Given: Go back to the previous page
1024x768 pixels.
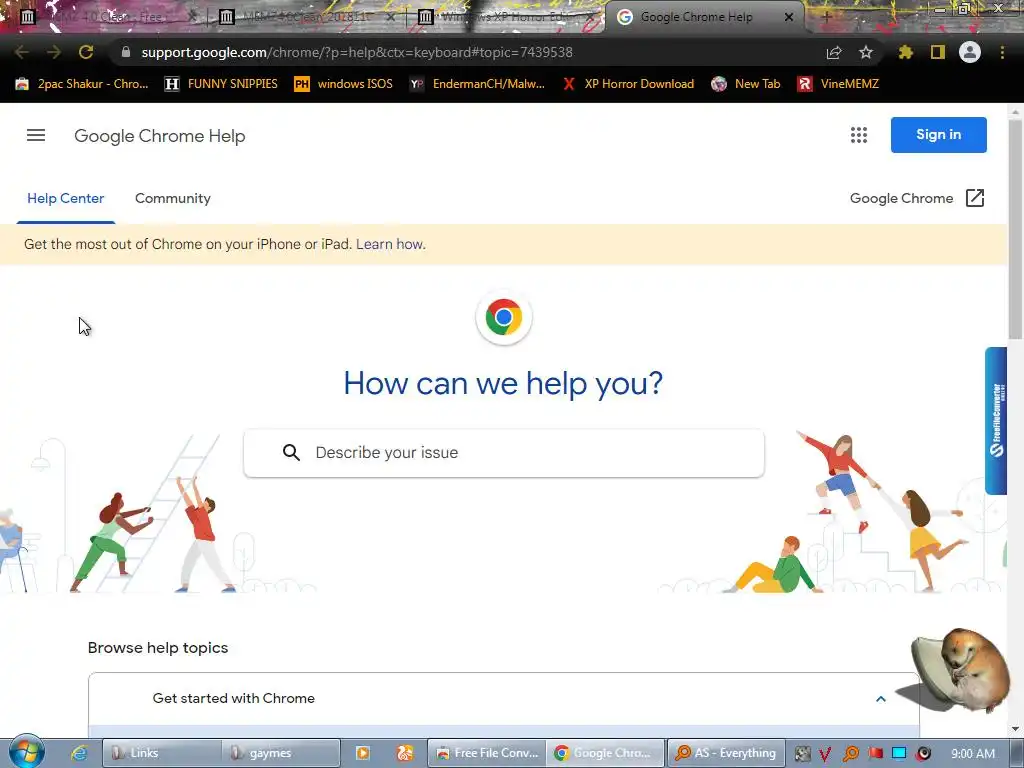Looking at the screenshot, I should tap(22, 52).
